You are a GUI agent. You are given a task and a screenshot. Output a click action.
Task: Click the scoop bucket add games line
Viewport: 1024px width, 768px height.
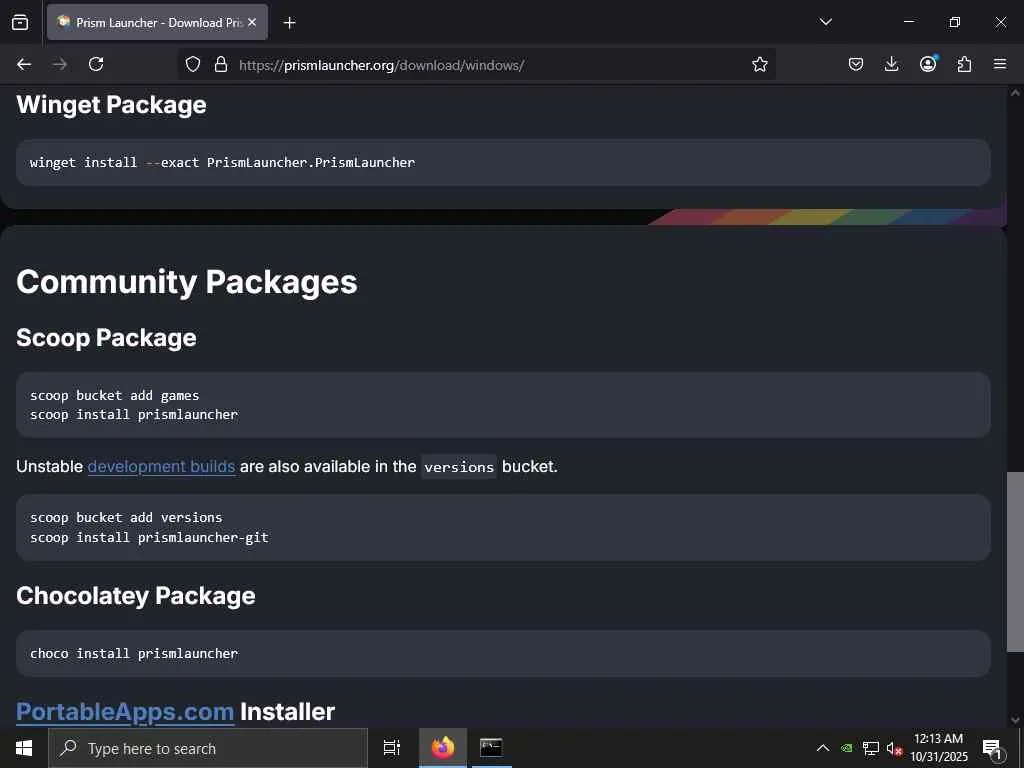coord(114,396)
